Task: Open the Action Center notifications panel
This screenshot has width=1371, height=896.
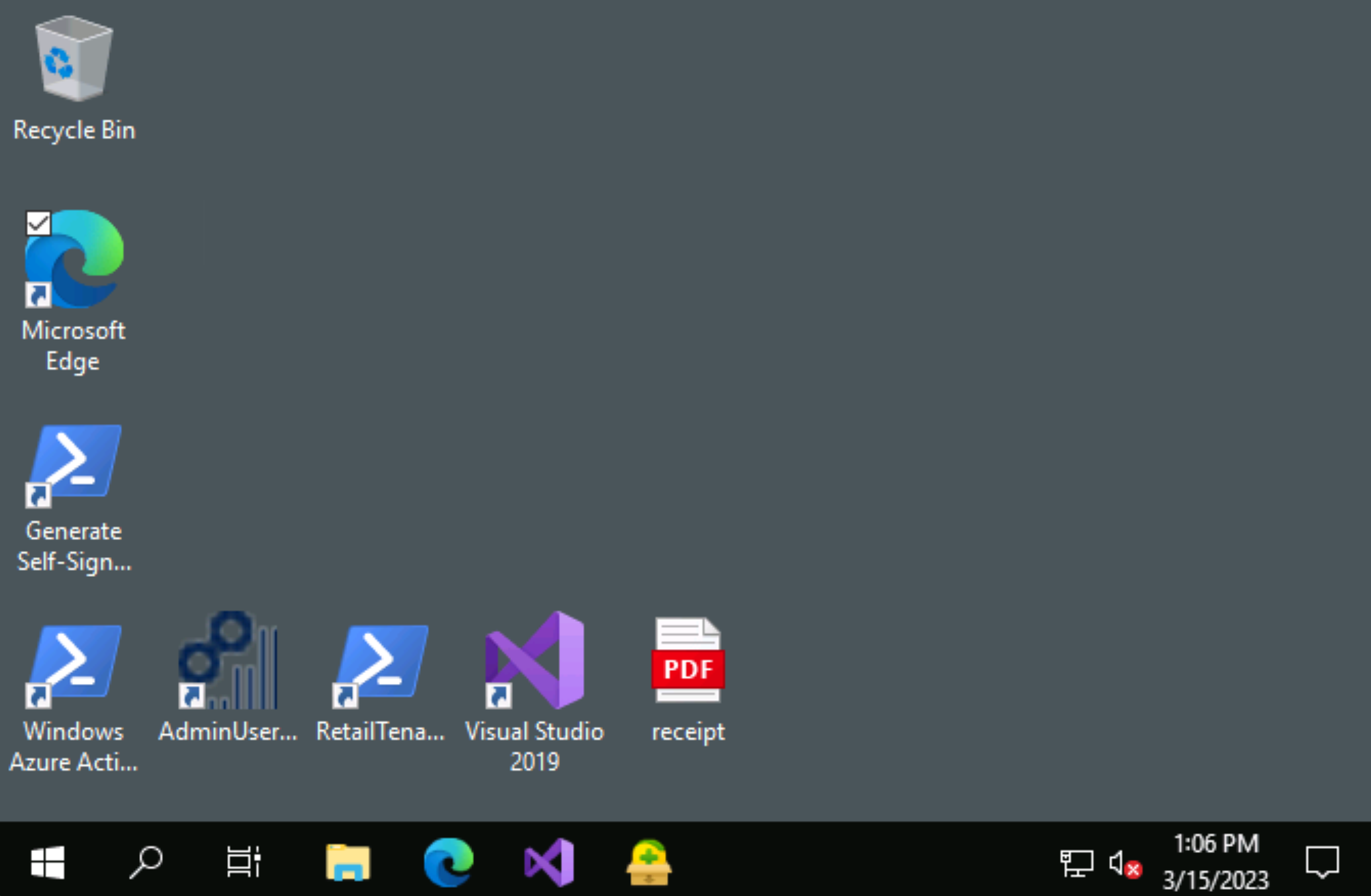Action: coord(1322,862)
